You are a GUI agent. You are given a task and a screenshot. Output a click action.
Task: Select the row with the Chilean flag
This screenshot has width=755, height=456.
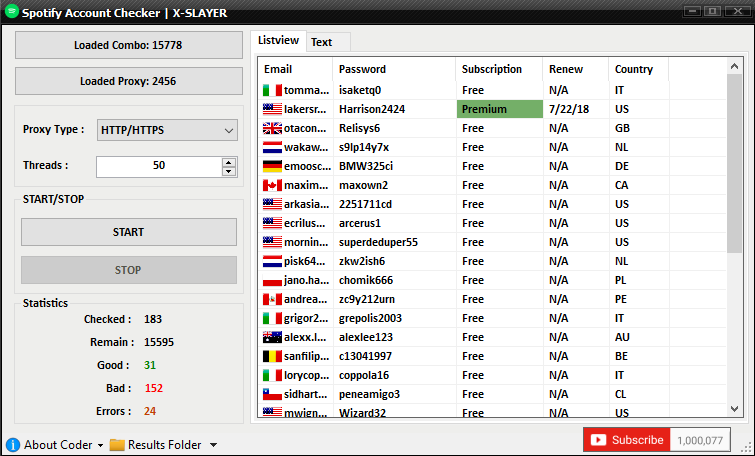(492, 394)
